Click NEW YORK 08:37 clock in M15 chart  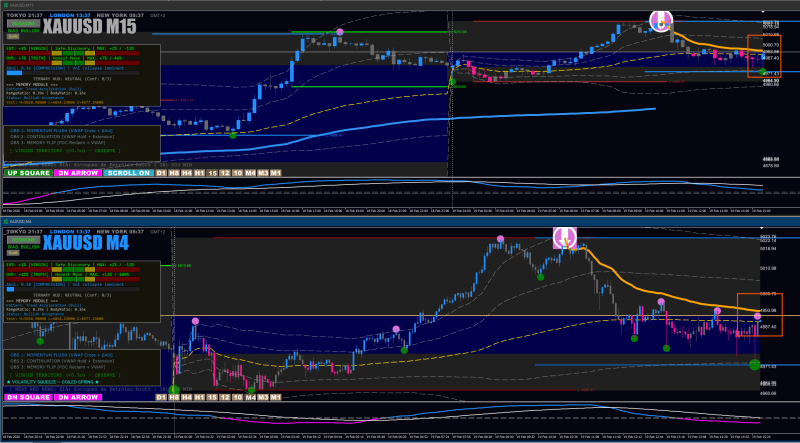point(122,16)
